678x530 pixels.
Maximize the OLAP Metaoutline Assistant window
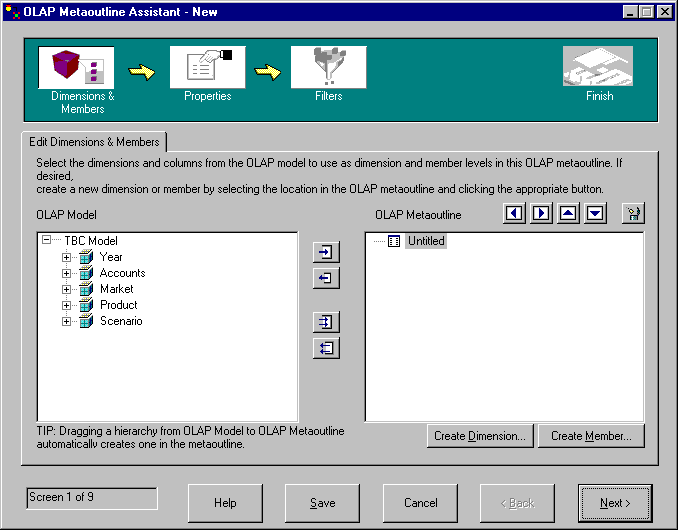(x=646, y=12)
